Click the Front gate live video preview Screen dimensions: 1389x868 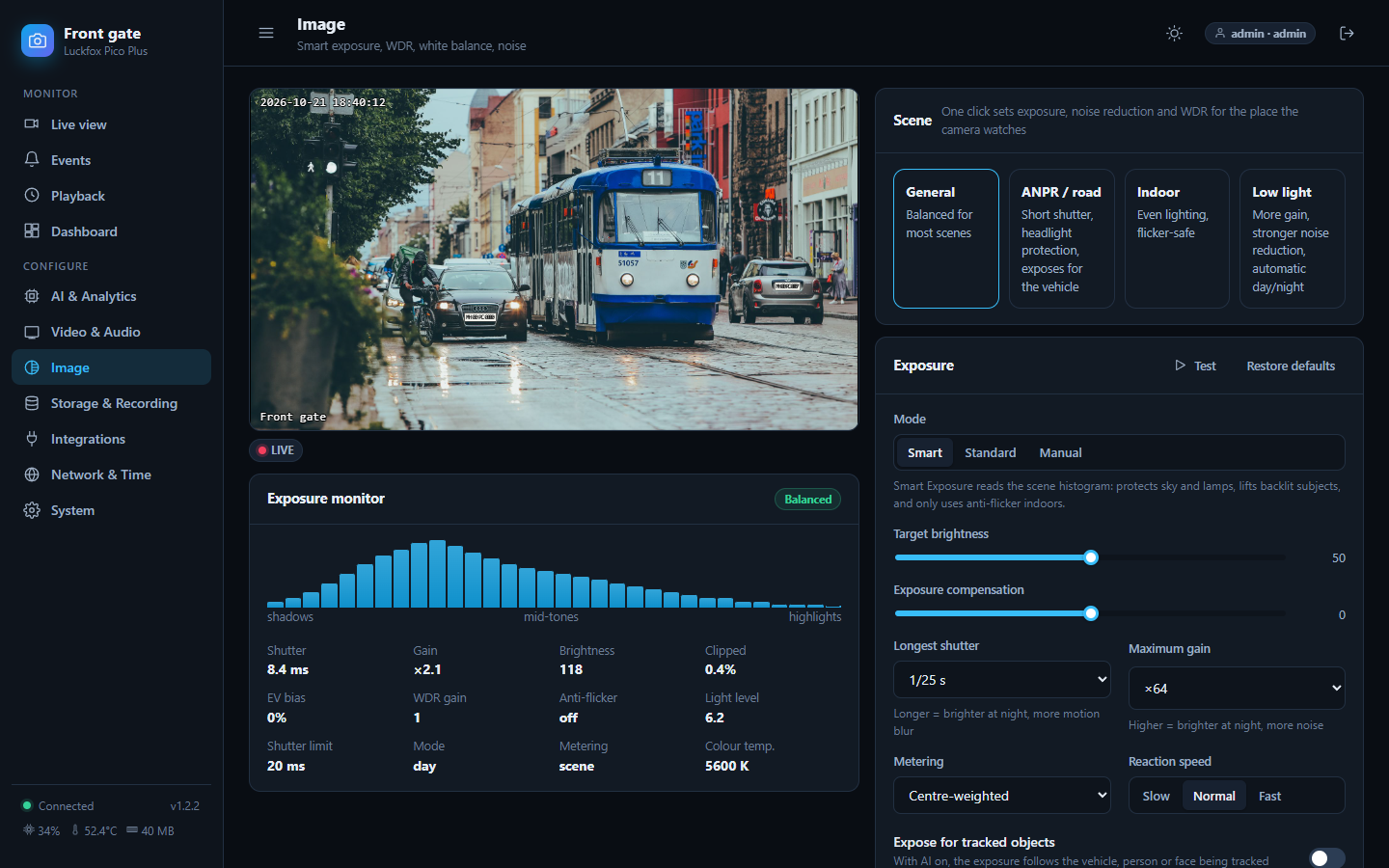(x=554, y=259)
